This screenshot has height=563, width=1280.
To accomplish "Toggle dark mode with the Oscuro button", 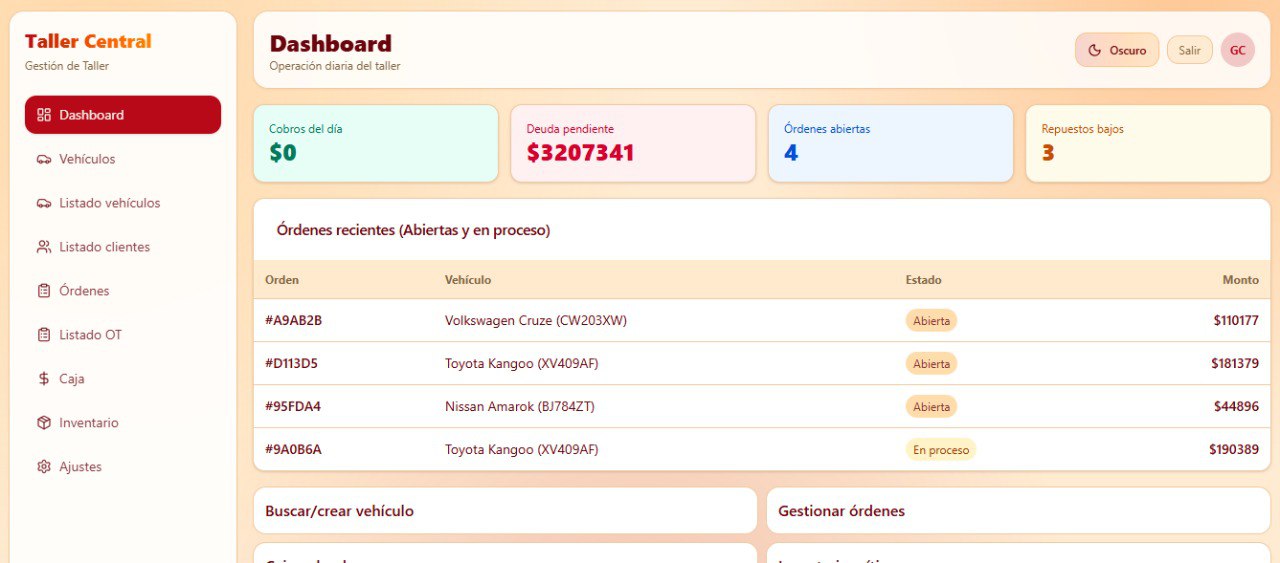I will click(x=1116, y=50).
